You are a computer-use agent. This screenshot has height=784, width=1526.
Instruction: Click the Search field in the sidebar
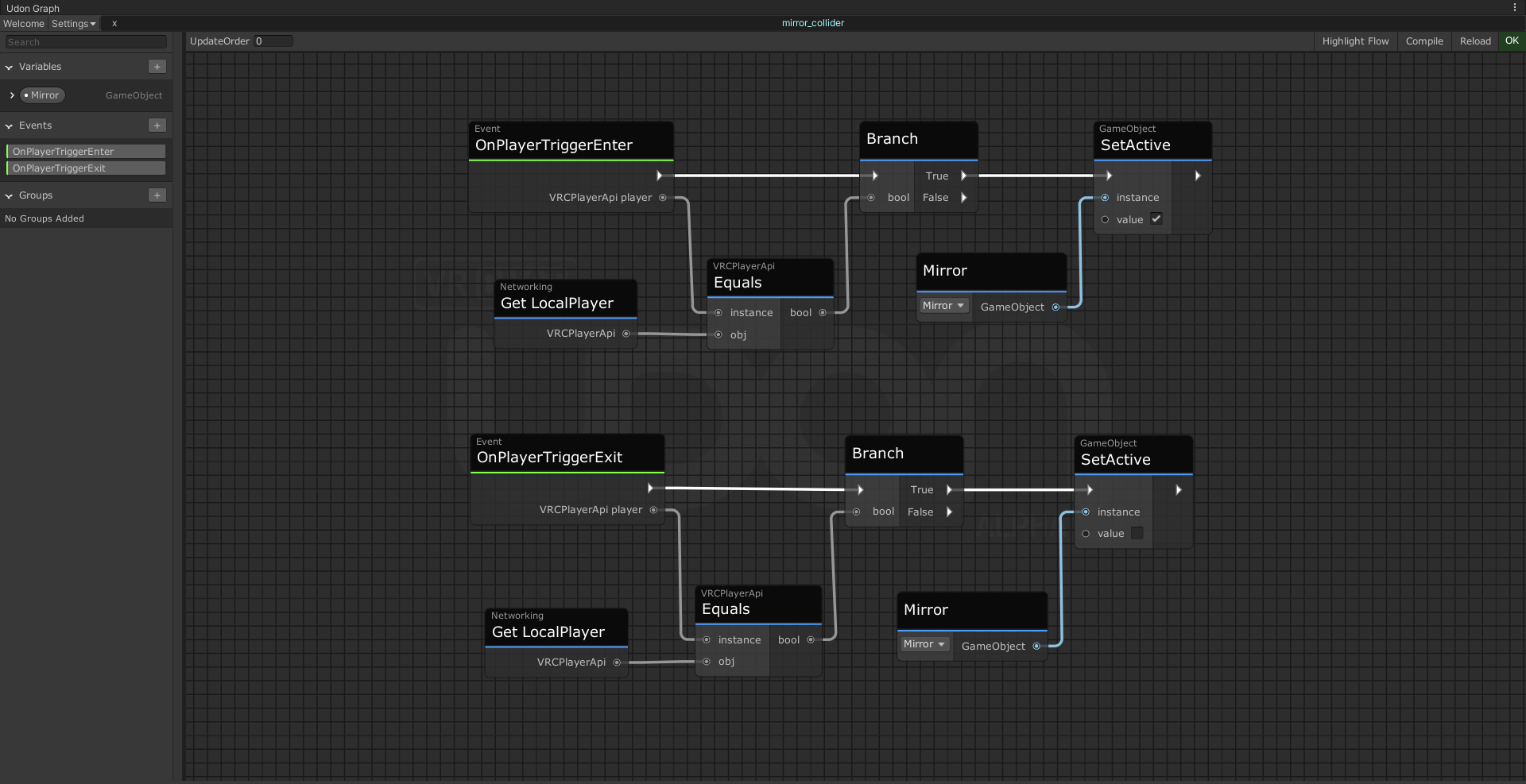[86, 42]
